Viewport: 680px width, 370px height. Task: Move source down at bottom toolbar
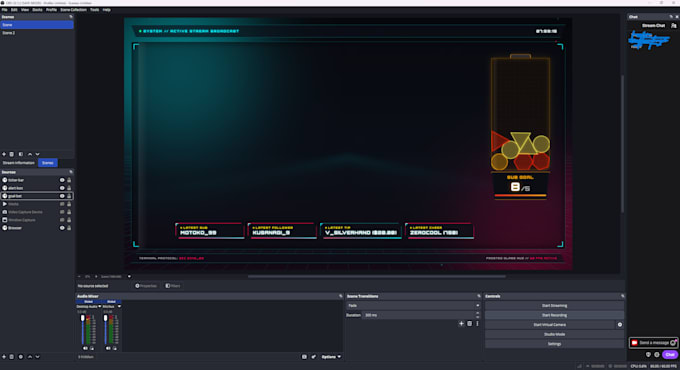pyautogui.click(x=37, y=357)
